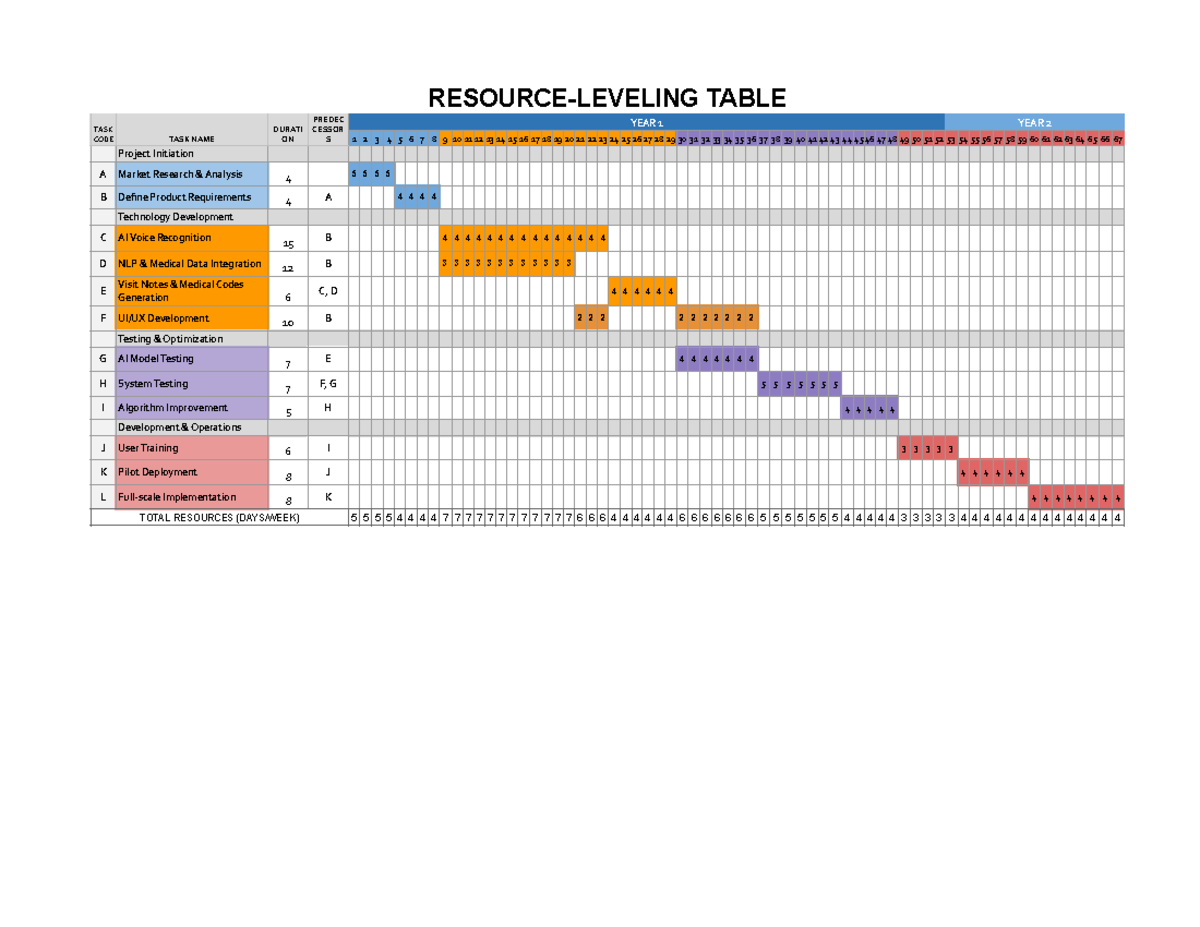Select Visit Notes & Medical Codes Generation cell
The height and width of the screenshot is (927, 1200).
(x=192, y=291)
